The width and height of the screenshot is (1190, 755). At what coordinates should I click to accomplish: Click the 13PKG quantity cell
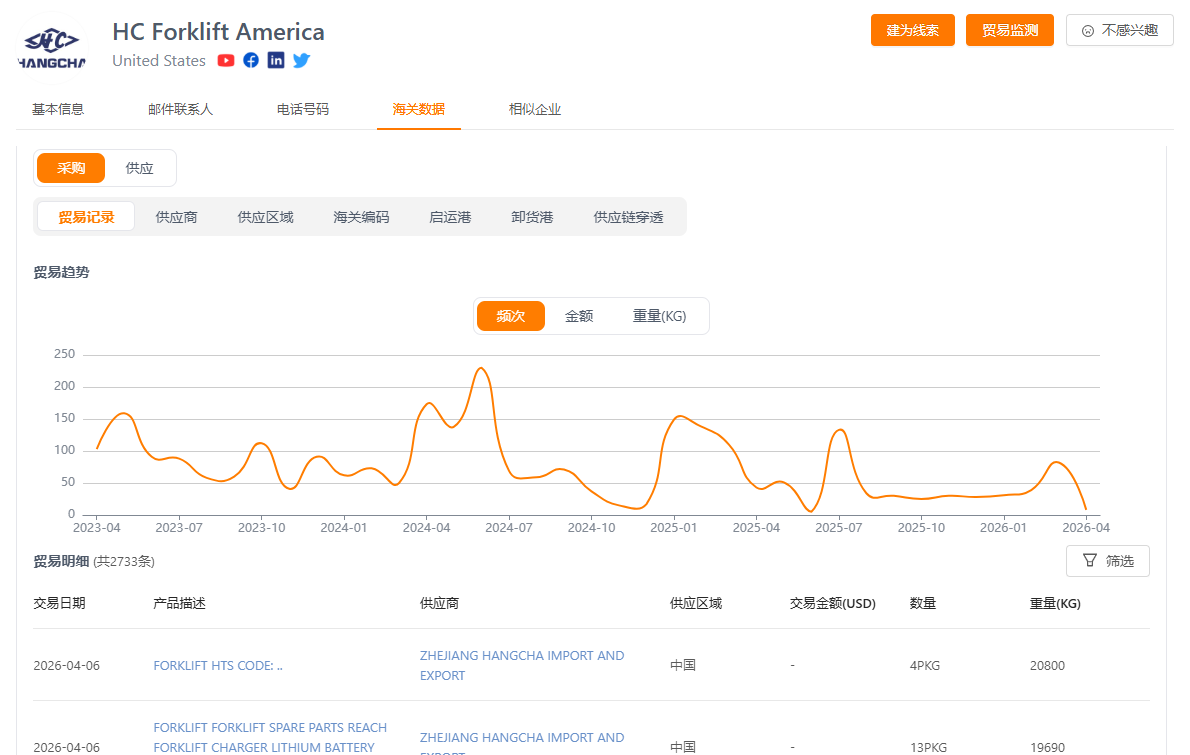928,747
